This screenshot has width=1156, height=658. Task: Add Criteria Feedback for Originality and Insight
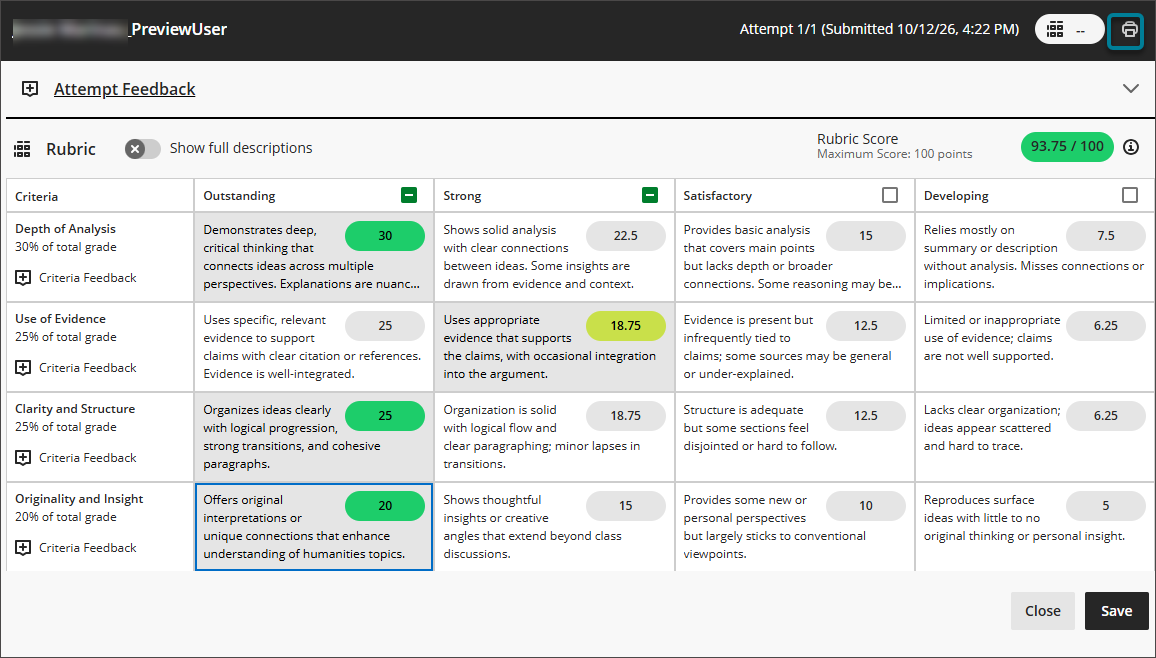tap(76, 547)
